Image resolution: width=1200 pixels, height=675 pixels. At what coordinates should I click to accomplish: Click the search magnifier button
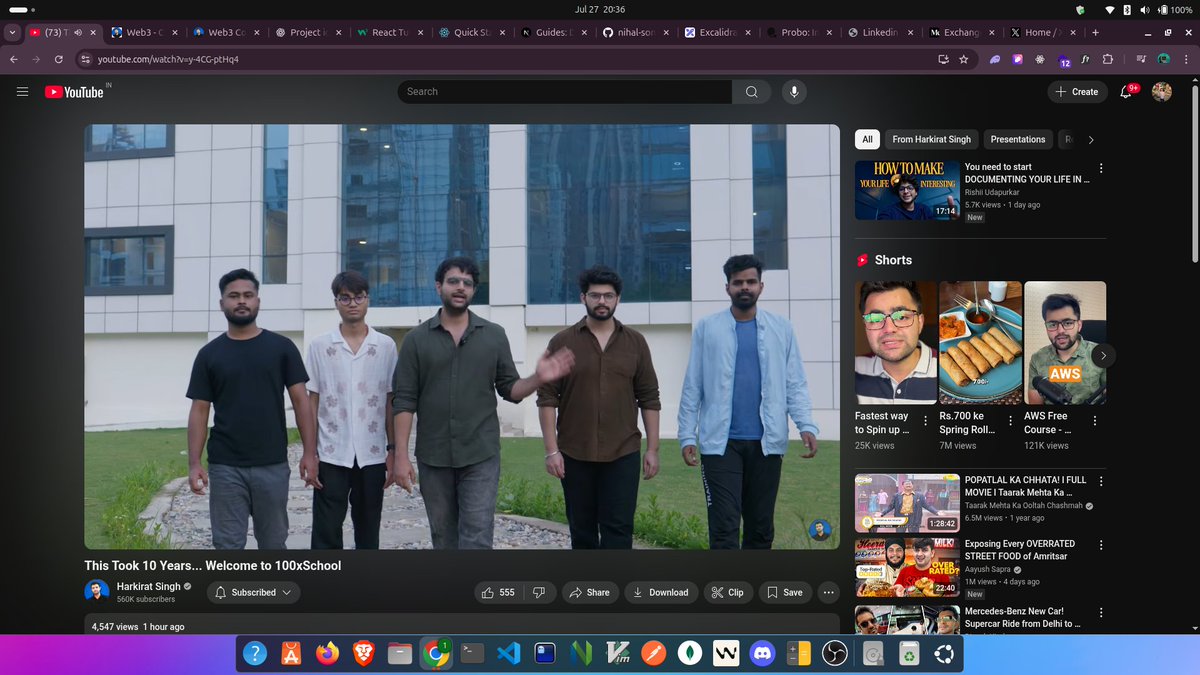coord(751,92)
